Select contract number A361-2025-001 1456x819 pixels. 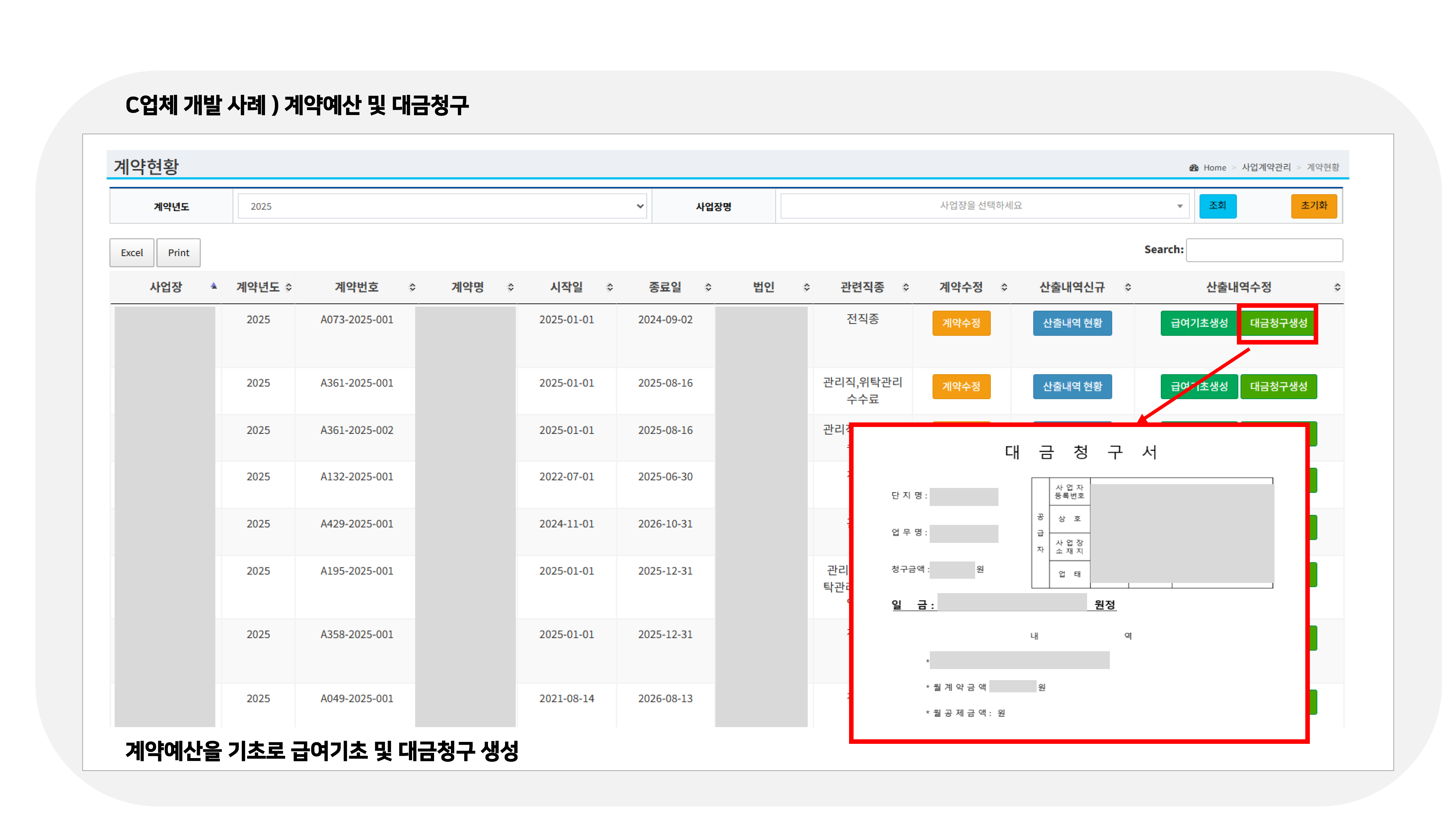(x=357, y=383)
